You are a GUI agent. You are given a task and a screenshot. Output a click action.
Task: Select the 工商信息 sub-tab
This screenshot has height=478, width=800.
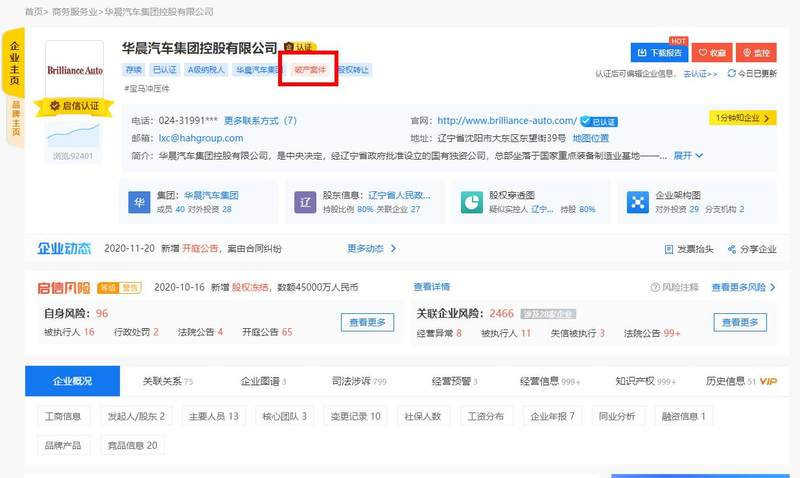click(x=63, y=416)
